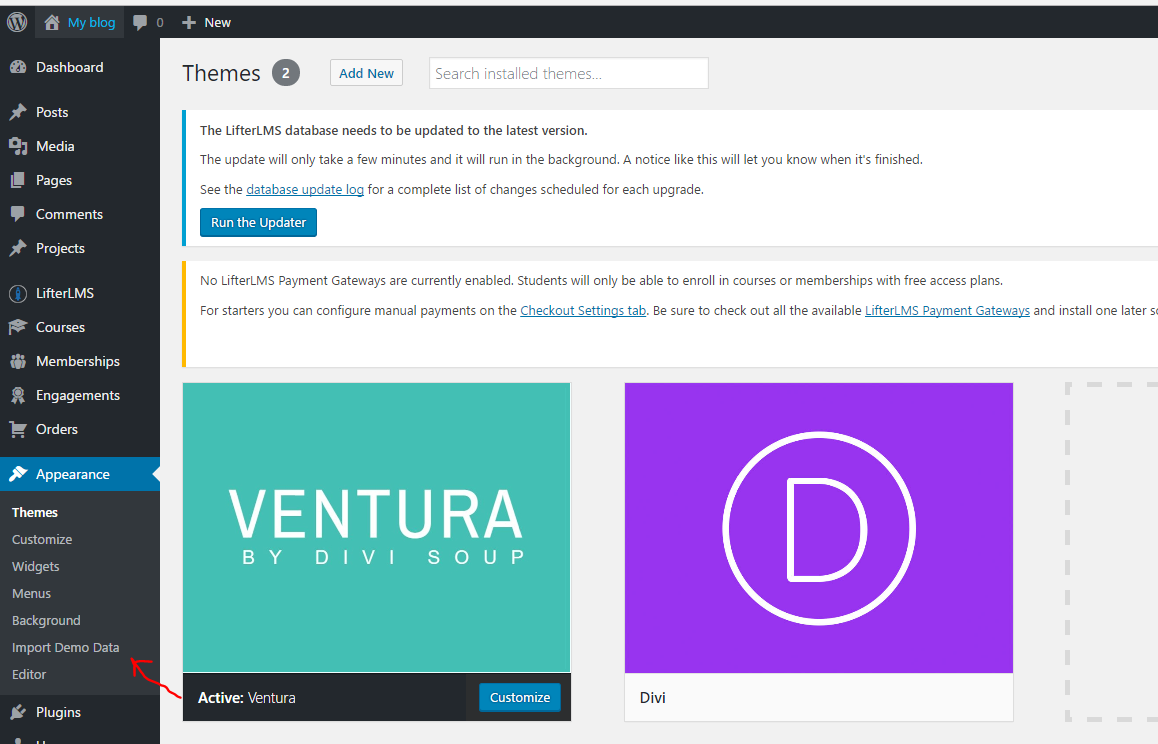Viewport: 1158px width, 744px height.
Task: Click the Memberships group icon
Action: tap(18, 361)
